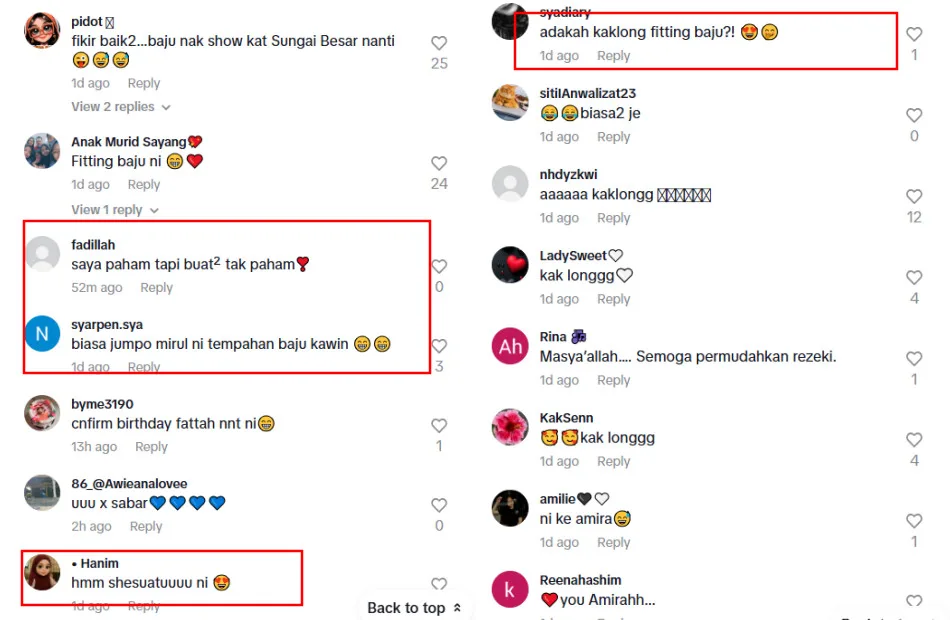Like Rina's Masya'allah comment
The height and width of the screenshot is (620, 950).
pyautogui.click(x=914, y=359)
